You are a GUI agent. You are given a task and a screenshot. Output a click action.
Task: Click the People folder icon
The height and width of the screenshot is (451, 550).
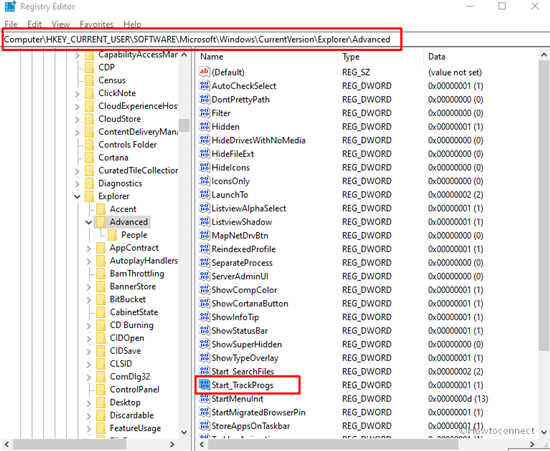point(113,235)
